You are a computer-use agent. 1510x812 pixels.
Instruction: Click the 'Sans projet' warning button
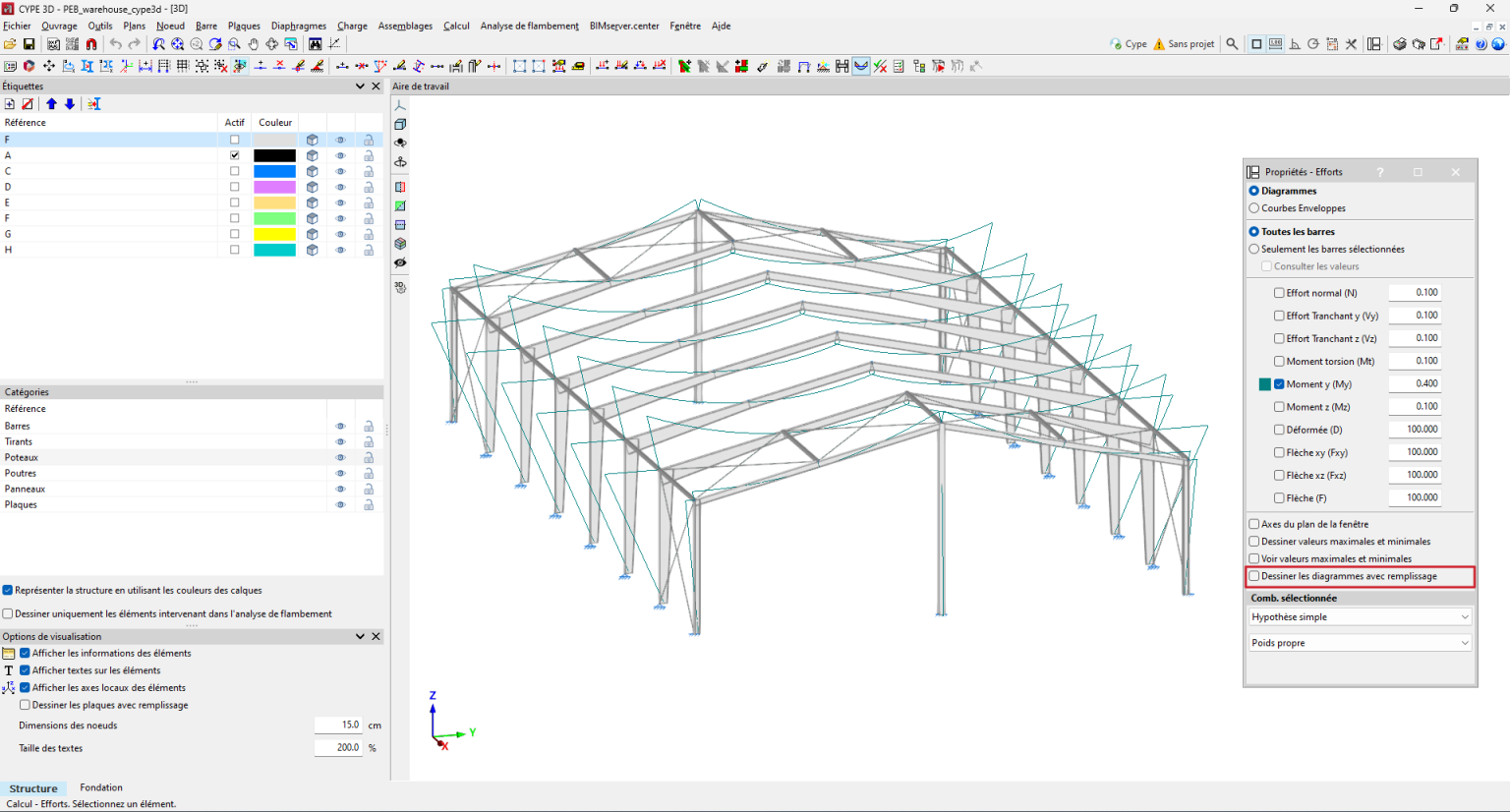coord(1184,44)
